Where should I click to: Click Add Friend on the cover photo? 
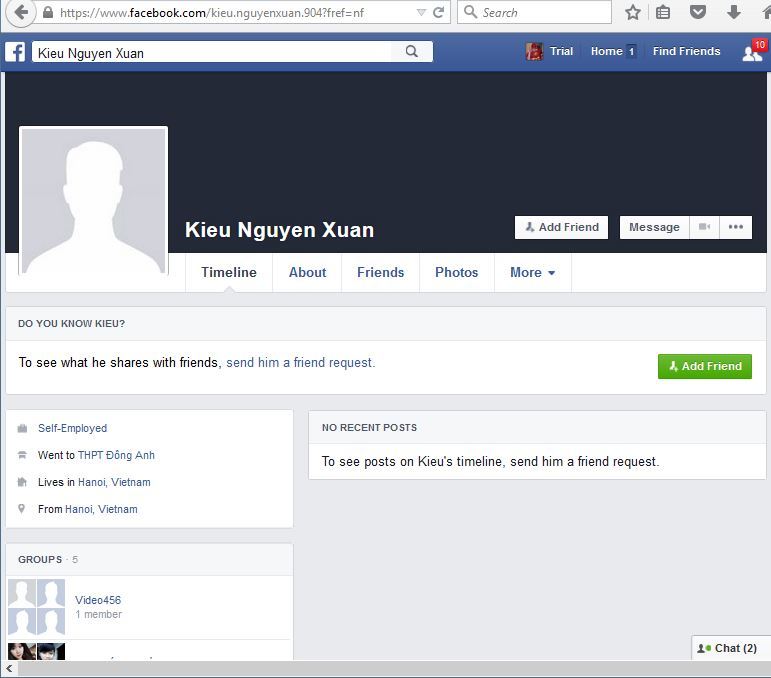(x=561, y=227)
